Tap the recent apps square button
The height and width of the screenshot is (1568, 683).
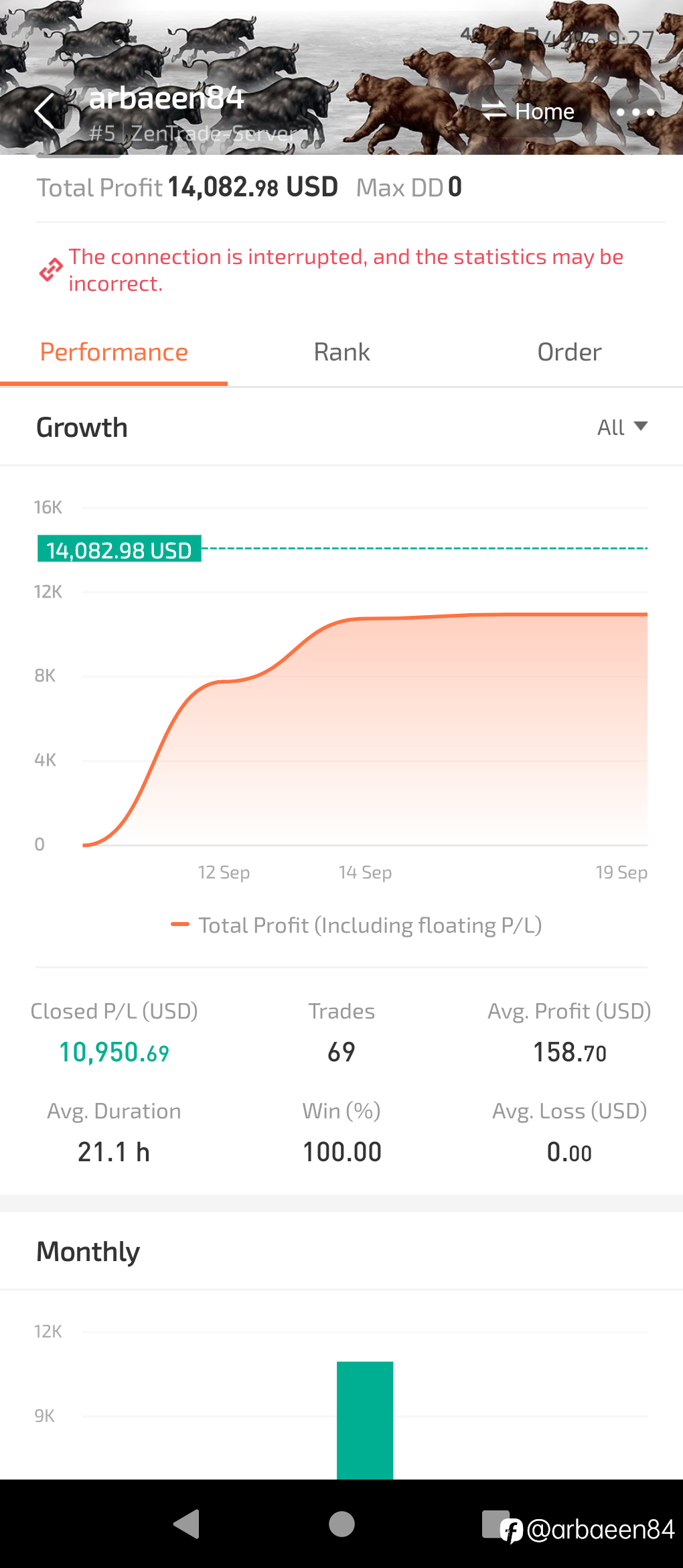coord(496,1524)
